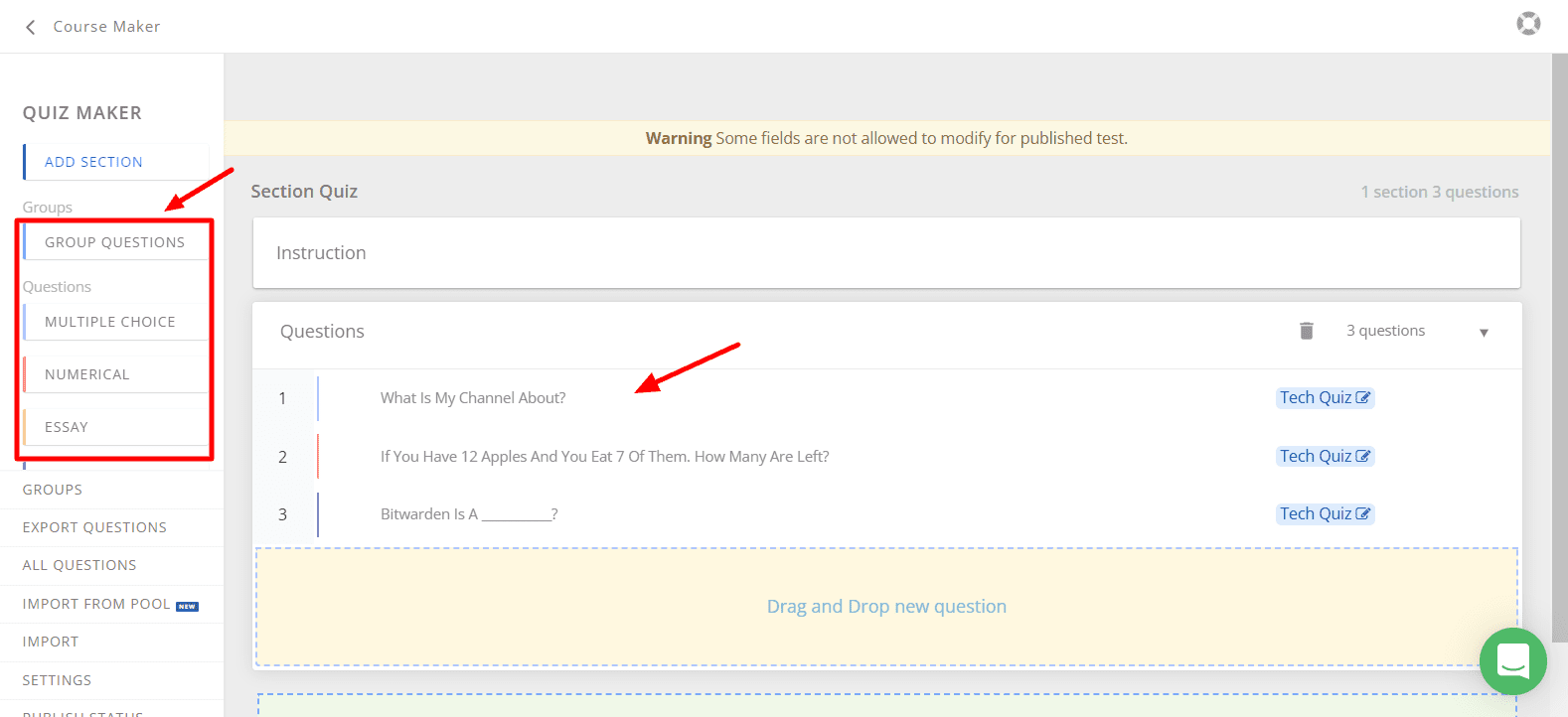
Task: Select the Essay question type
Action: pos(67,427)
